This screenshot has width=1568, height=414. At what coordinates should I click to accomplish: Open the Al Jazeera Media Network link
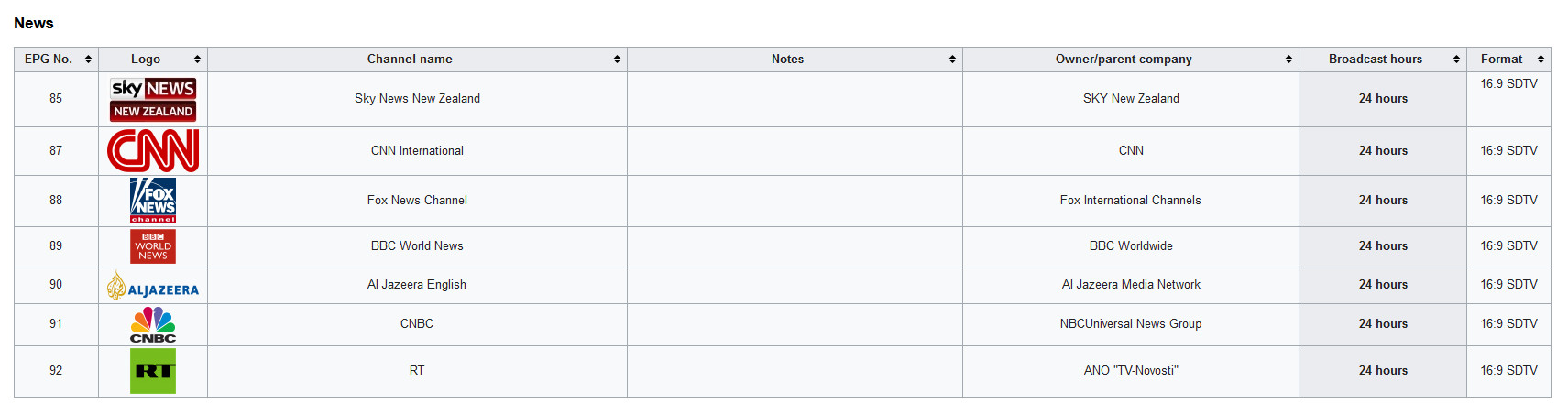pyautogui.click(x=1131, y=285)
